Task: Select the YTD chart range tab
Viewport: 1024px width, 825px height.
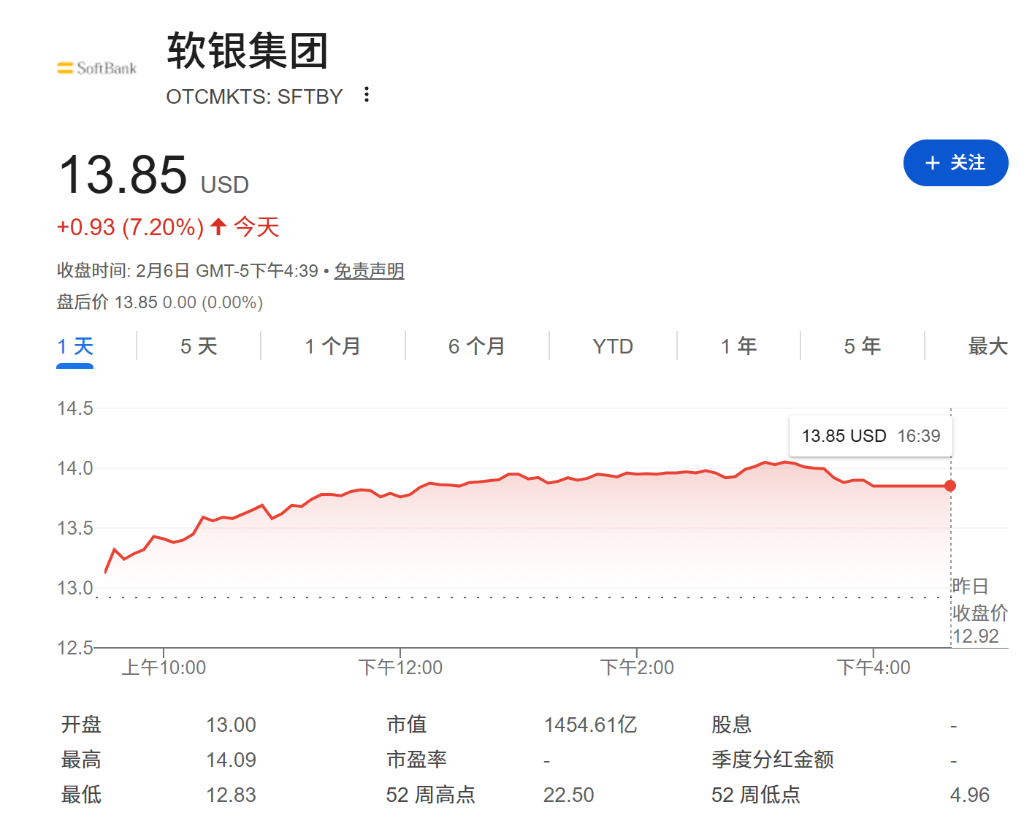Action: pos(613,346)
